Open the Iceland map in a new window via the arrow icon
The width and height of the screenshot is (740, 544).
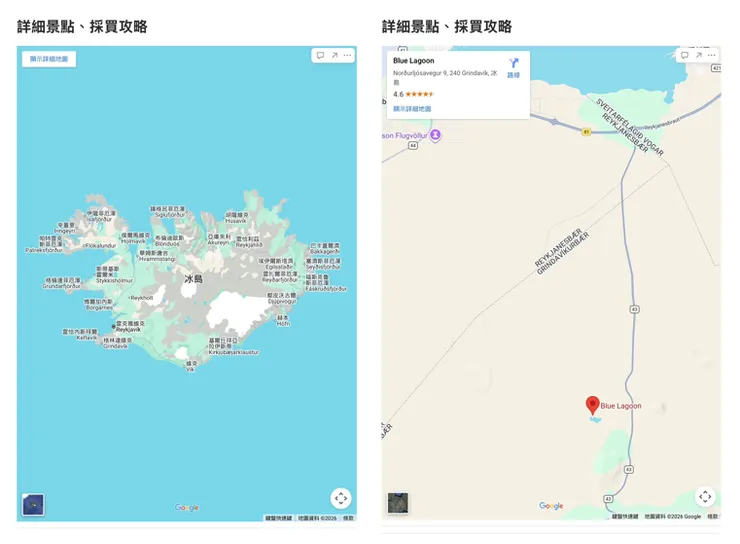334,55
